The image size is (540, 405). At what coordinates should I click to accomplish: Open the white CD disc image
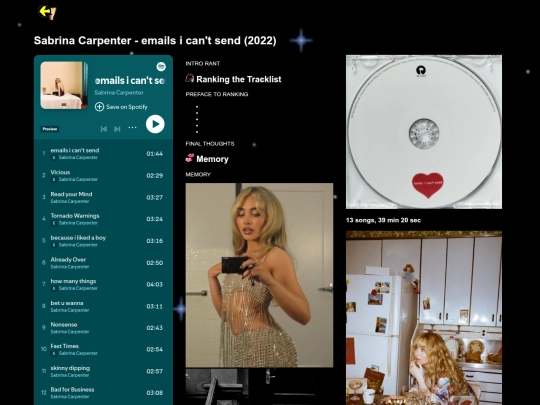coord(424,132)
